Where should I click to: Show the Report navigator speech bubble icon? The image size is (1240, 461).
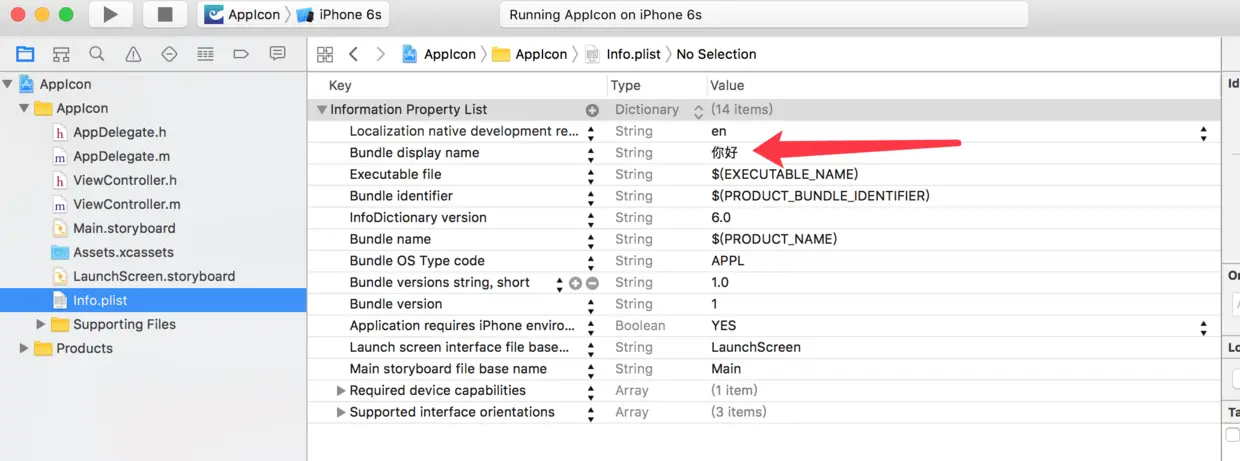click(x=277, y=54)
